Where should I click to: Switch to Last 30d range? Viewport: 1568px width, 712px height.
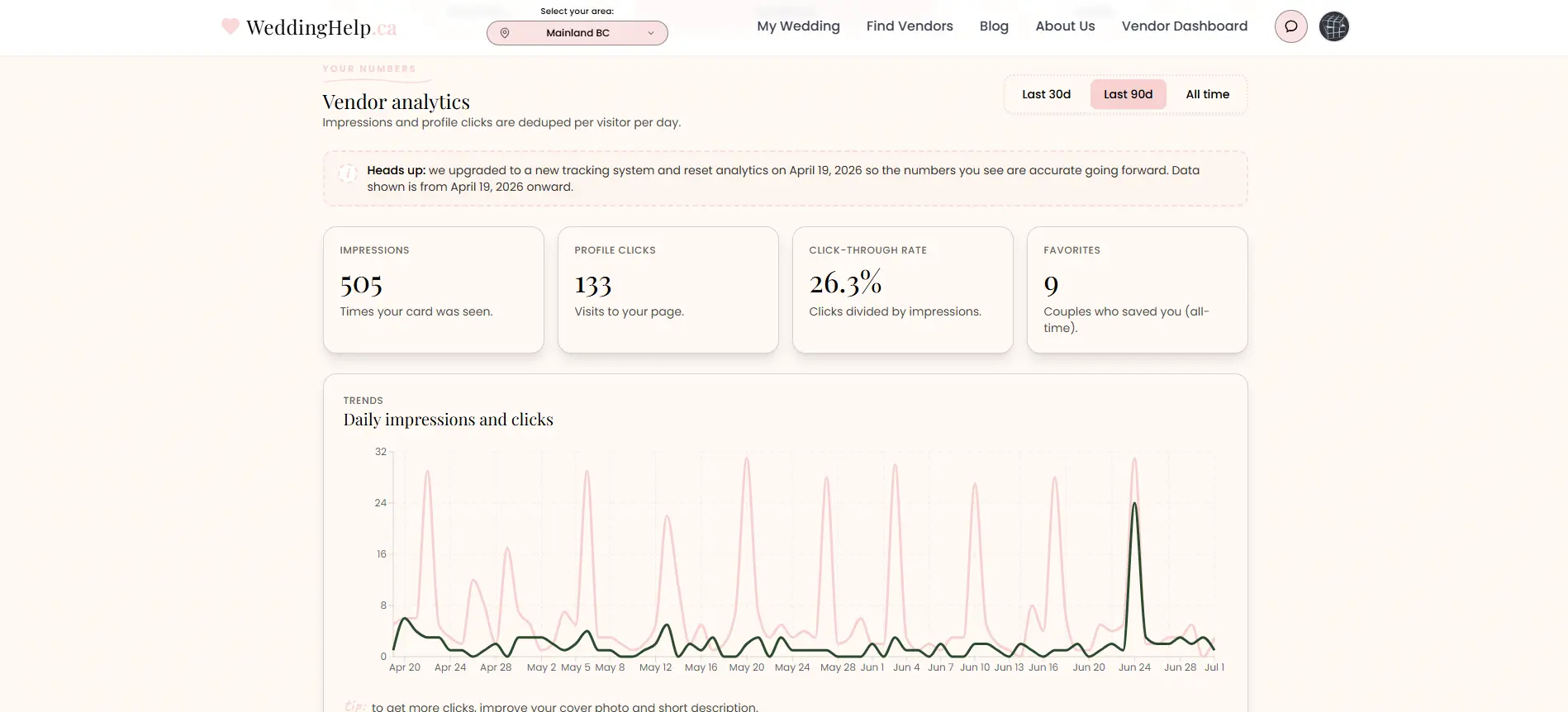pyautogui.click(x=1046, y=94)
